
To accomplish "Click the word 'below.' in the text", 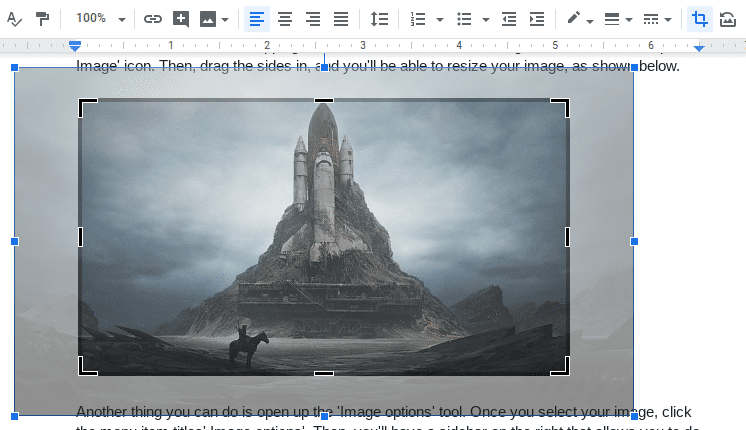I will tap(659, 66).
